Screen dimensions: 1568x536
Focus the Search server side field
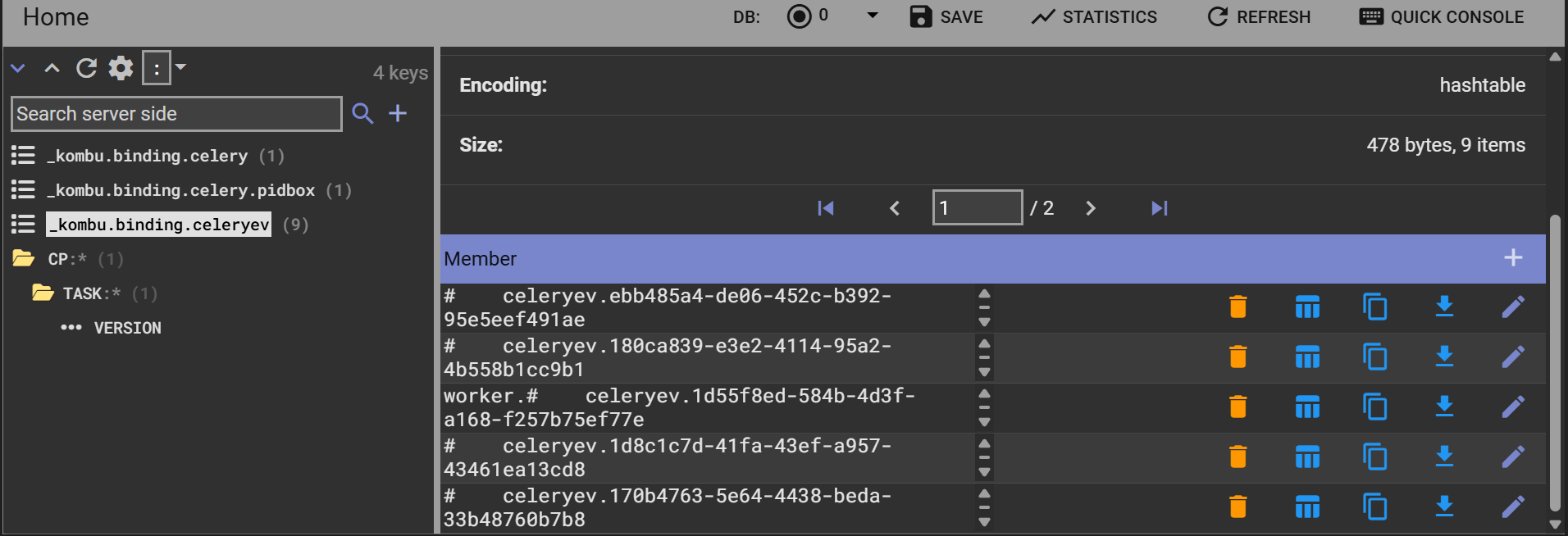176,114
